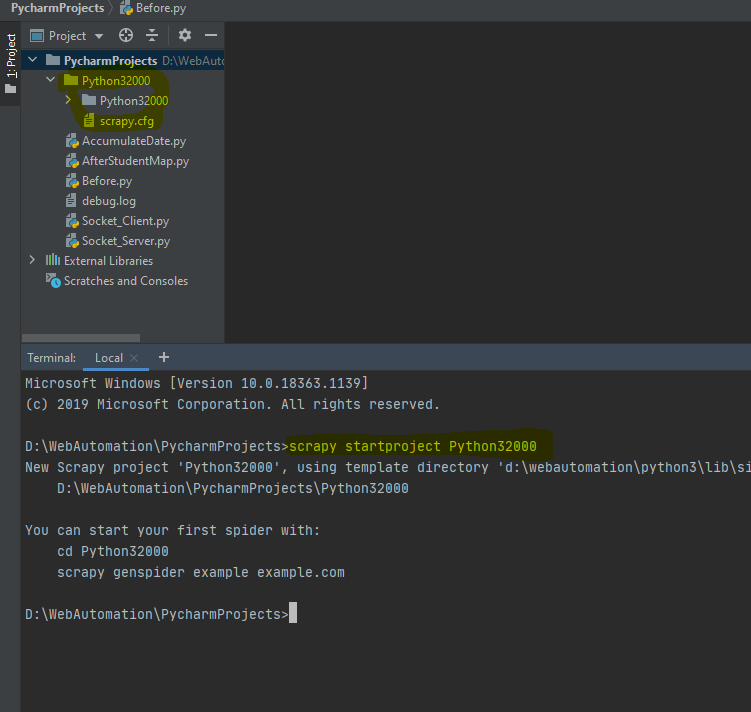
Task: Click the External Libraries bars icon
Action: [53, 260]
